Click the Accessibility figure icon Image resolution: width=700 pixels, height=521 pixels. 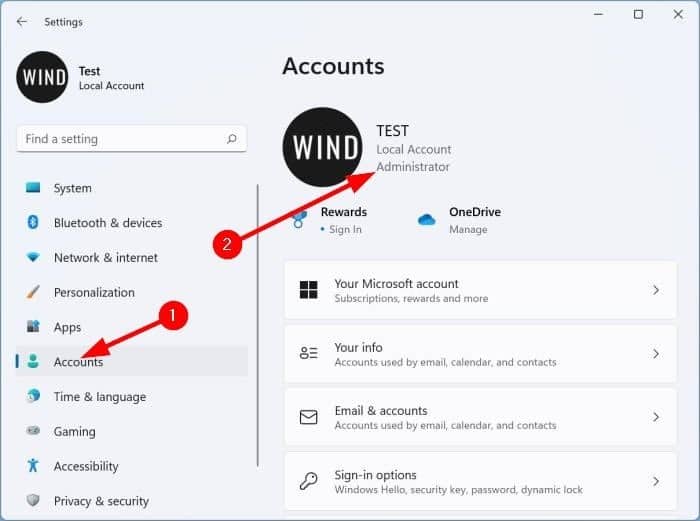pyautogui.click(x=33, y=465)
